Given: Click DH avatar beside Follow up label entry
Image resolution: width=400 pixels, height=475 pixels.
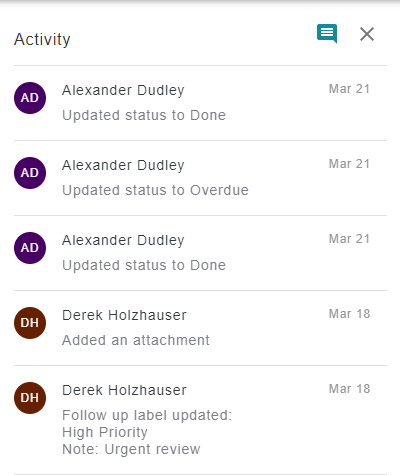Looking at the screenshot, I should coord(30,398).
